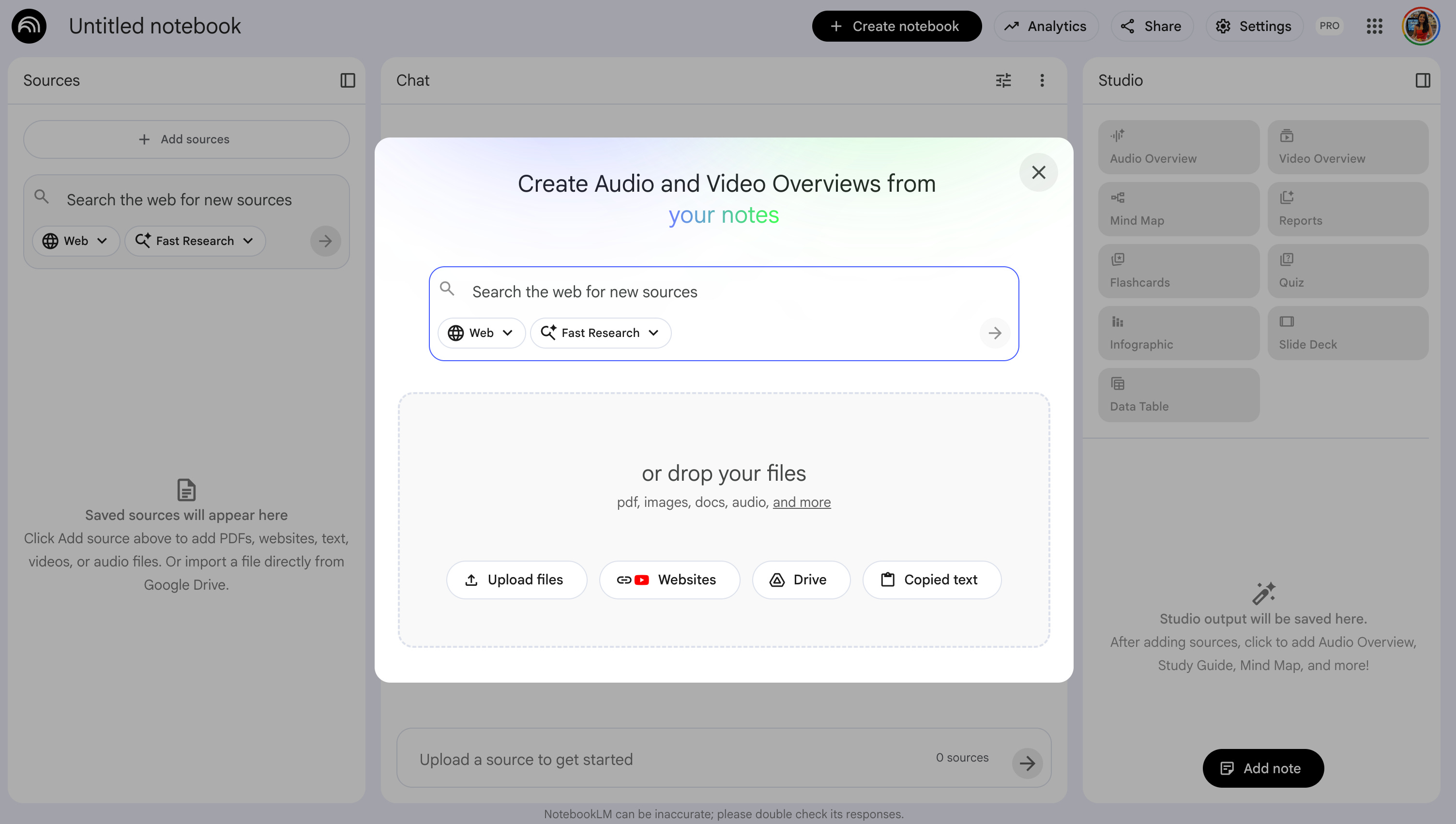Viewport: 1456px width, 824px height.
Task: Click Upload files button
Action: click(516, 580)
